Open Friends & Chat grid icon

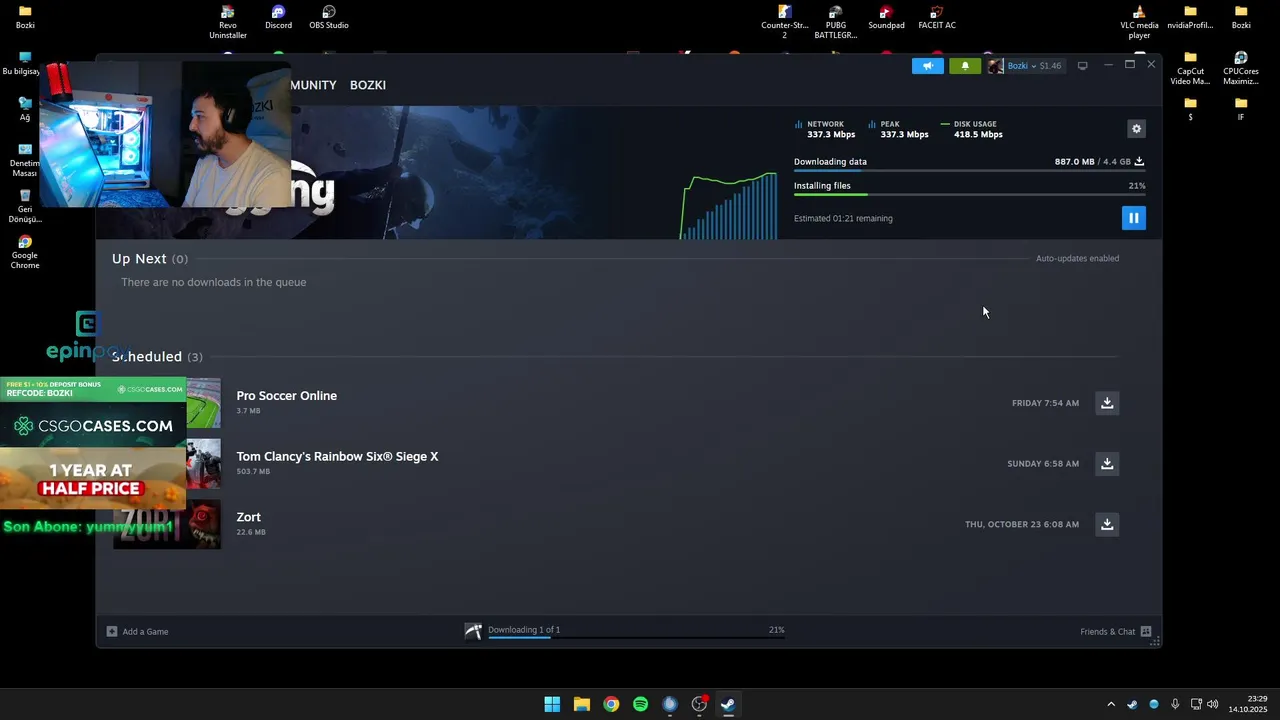[x=1146, y=631]
